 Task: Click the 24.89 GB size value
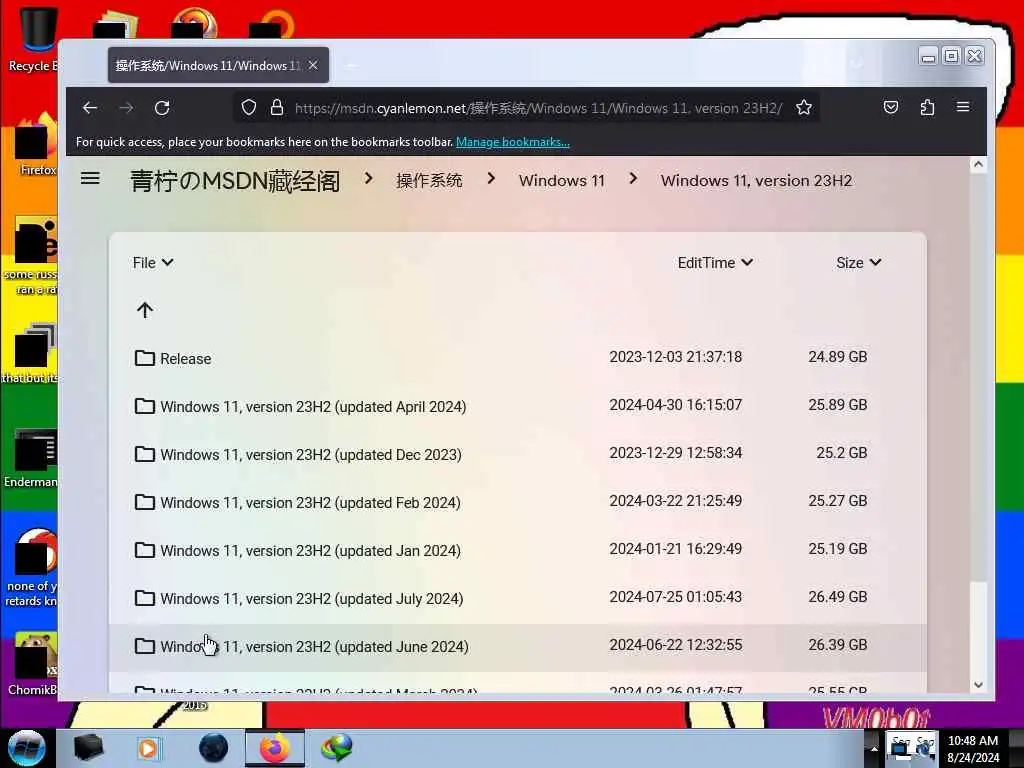pyautogui.click(x=838, y=357)
